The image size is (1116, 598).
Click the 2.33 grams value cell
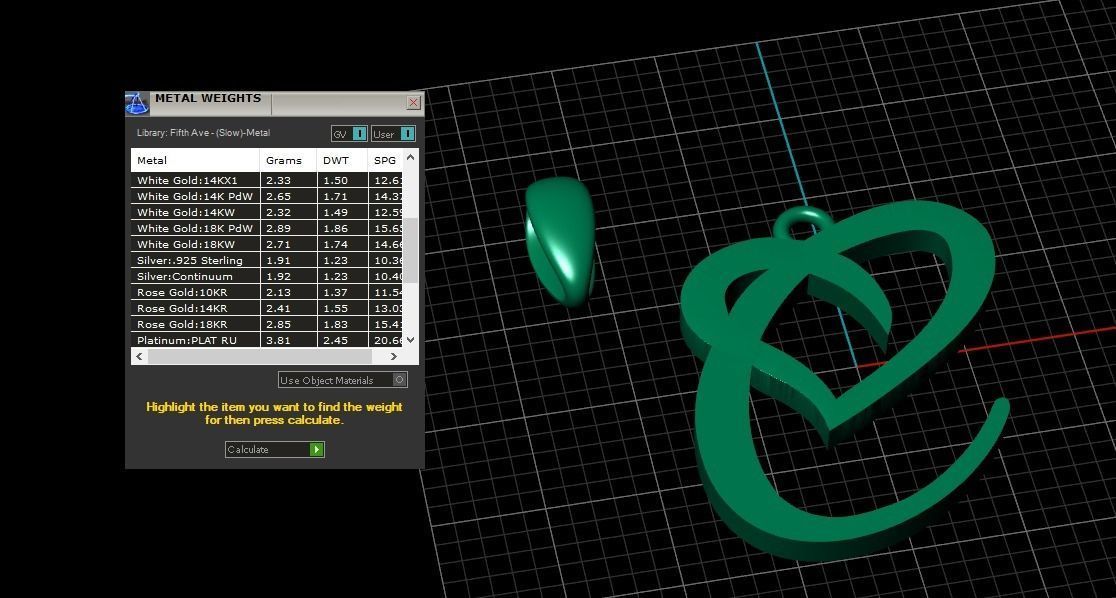coord(288,180)
